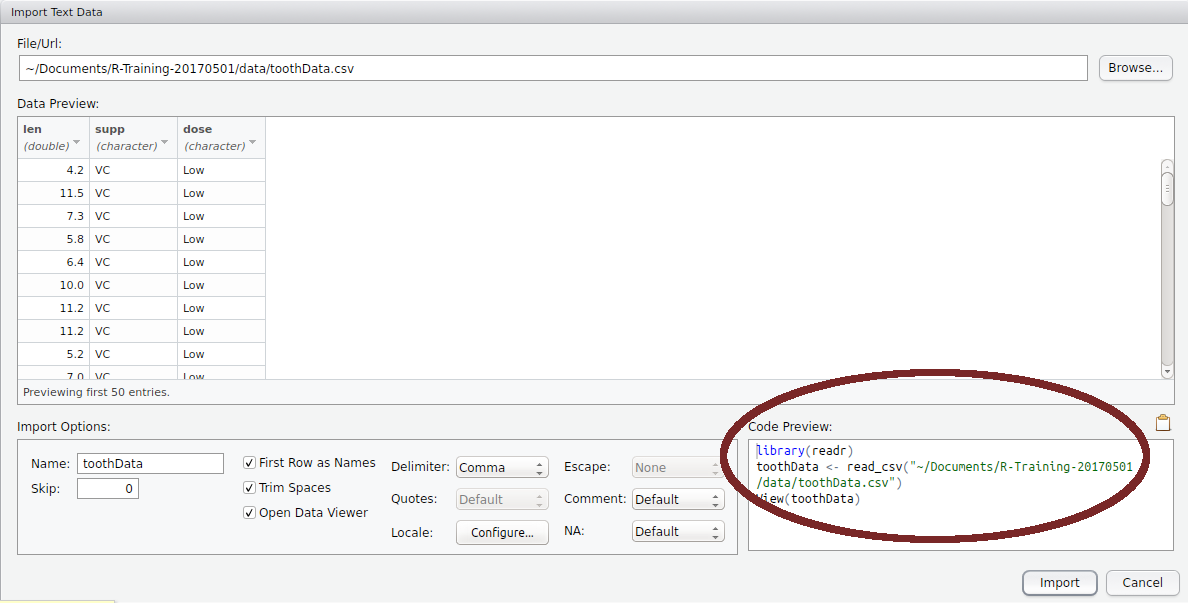Focus the Skip rows input field

[x=107, y=489]
